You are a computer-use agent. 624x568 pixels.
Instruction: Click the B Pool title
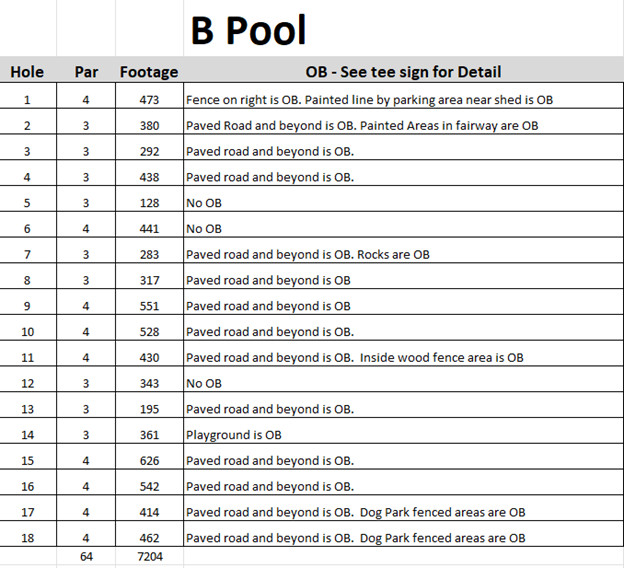pos(248,31)
